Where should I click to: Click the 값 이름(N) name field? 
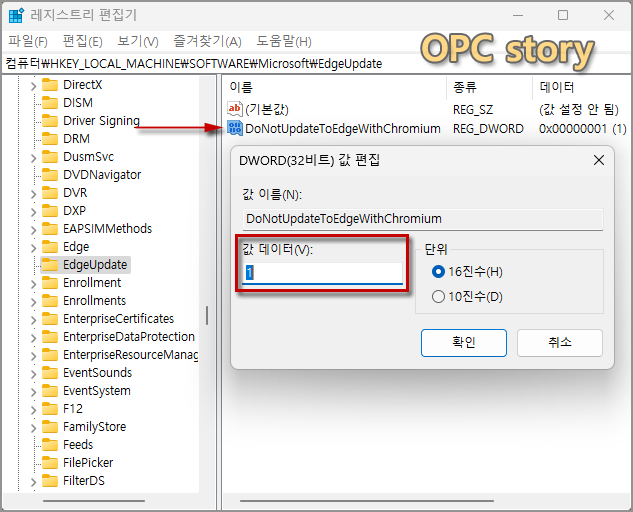tap(423, 219)
